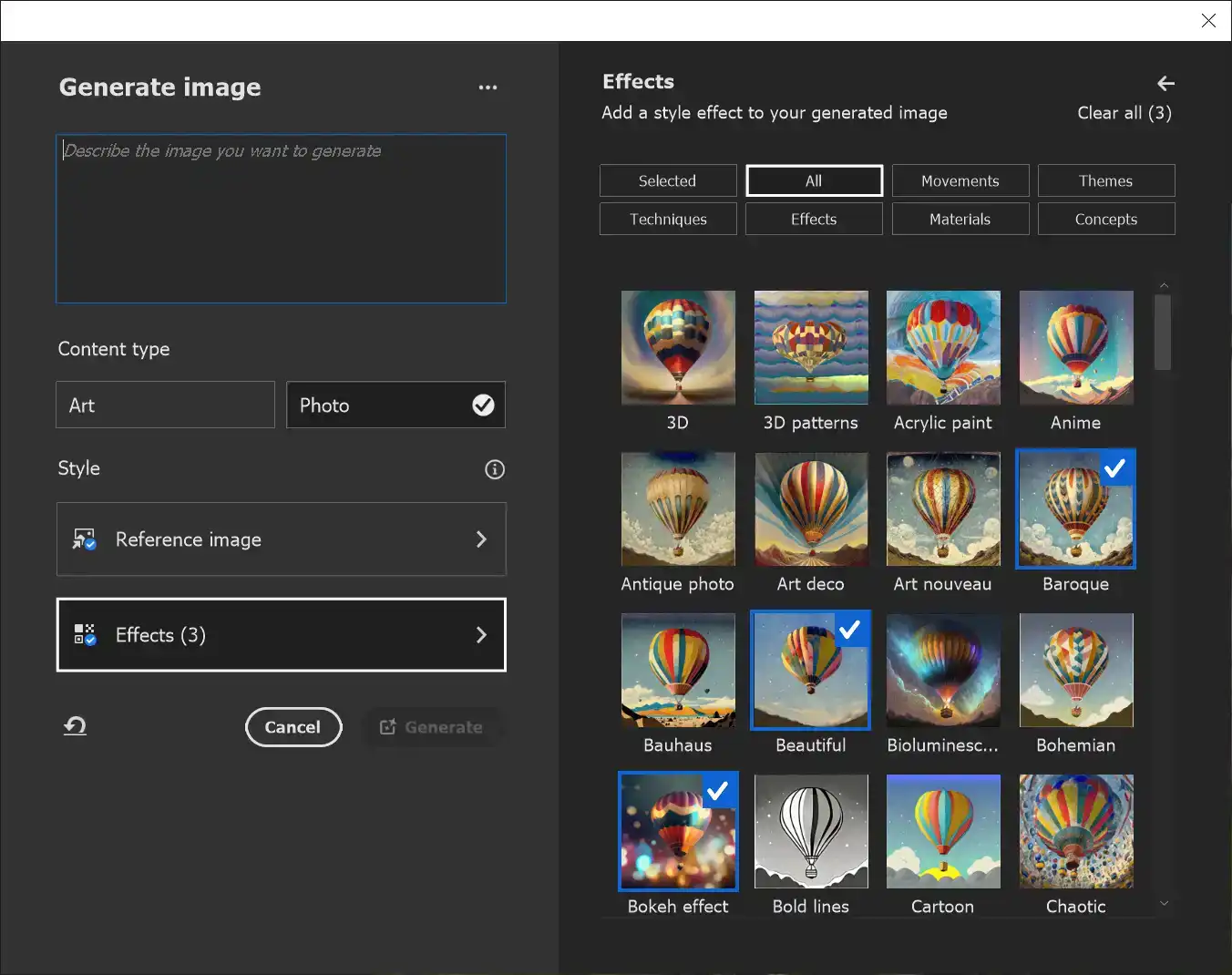This screenshot has width=1232, height=975.
Task: Click the Cancel button
Action: (293, 727)
